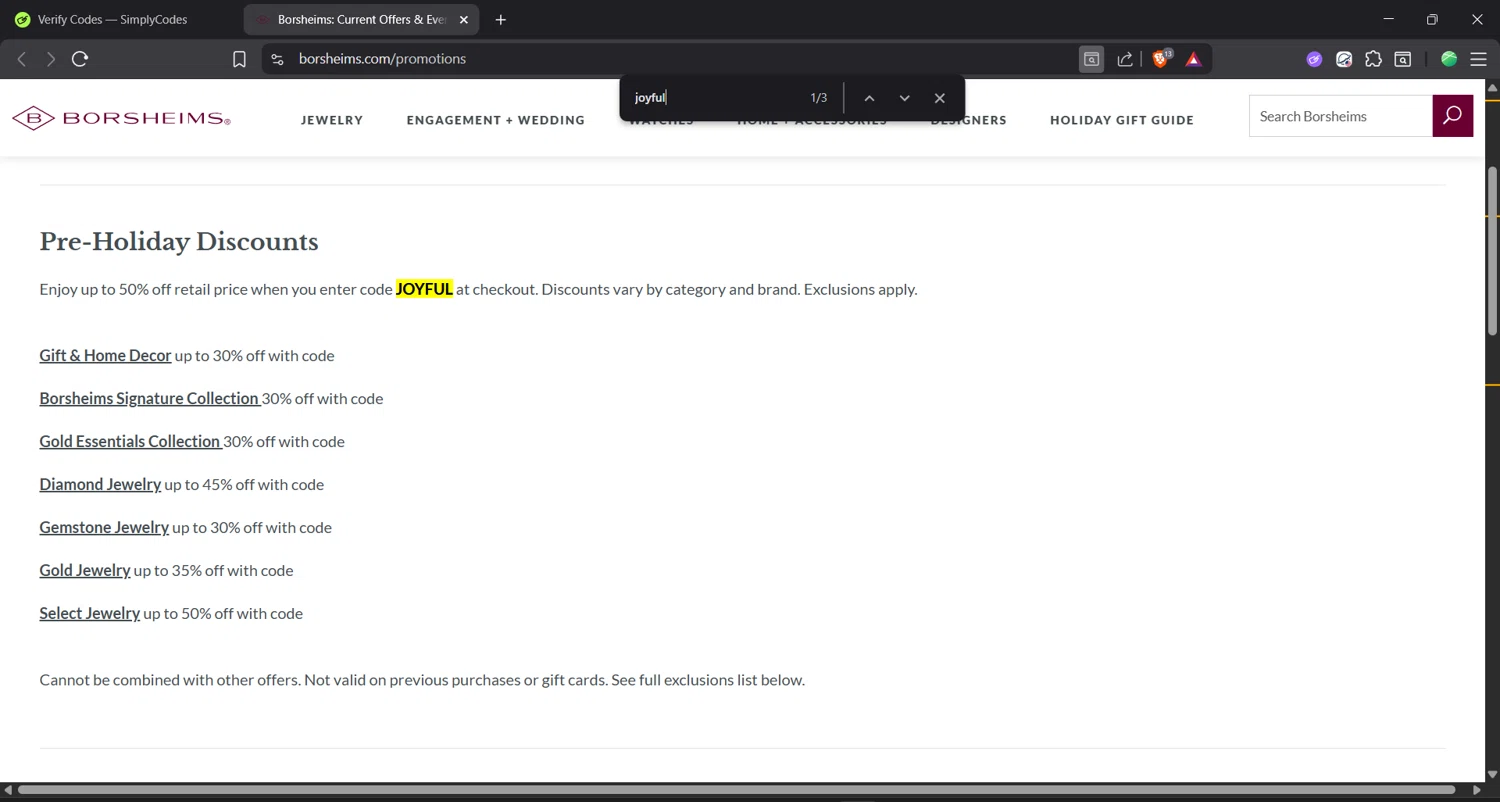Screen dimensions: 1500x802
Task: Click the Pre-Holiday Discounts heading
Action: (x=179, y=242)
